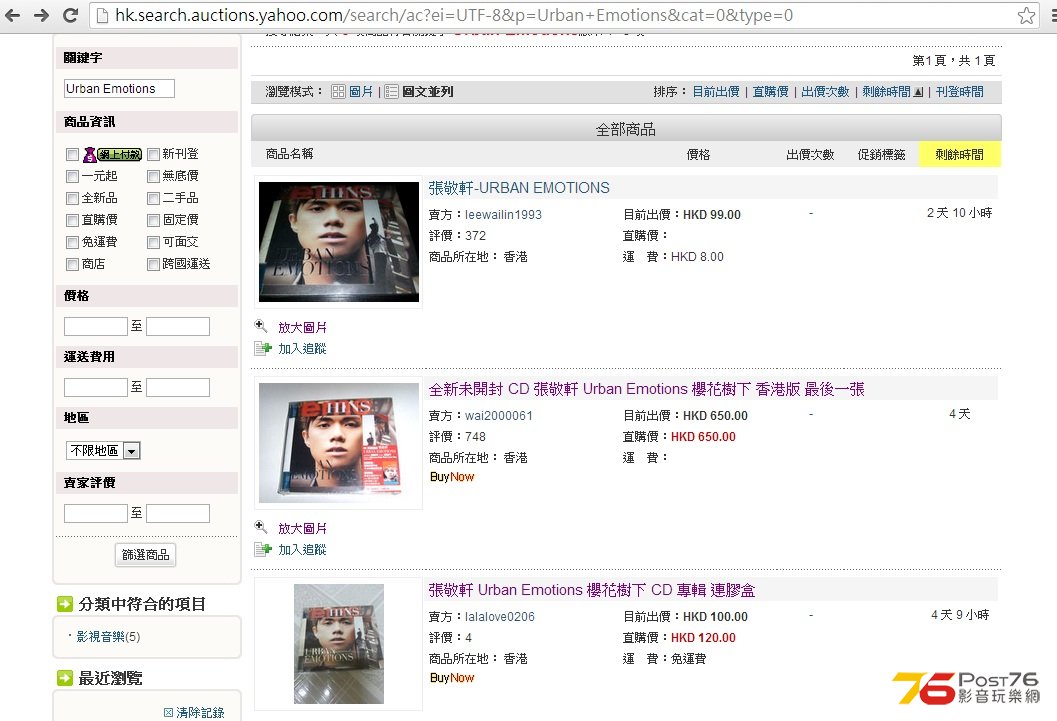Click the minimum shipping fee field

pos(96,387)
